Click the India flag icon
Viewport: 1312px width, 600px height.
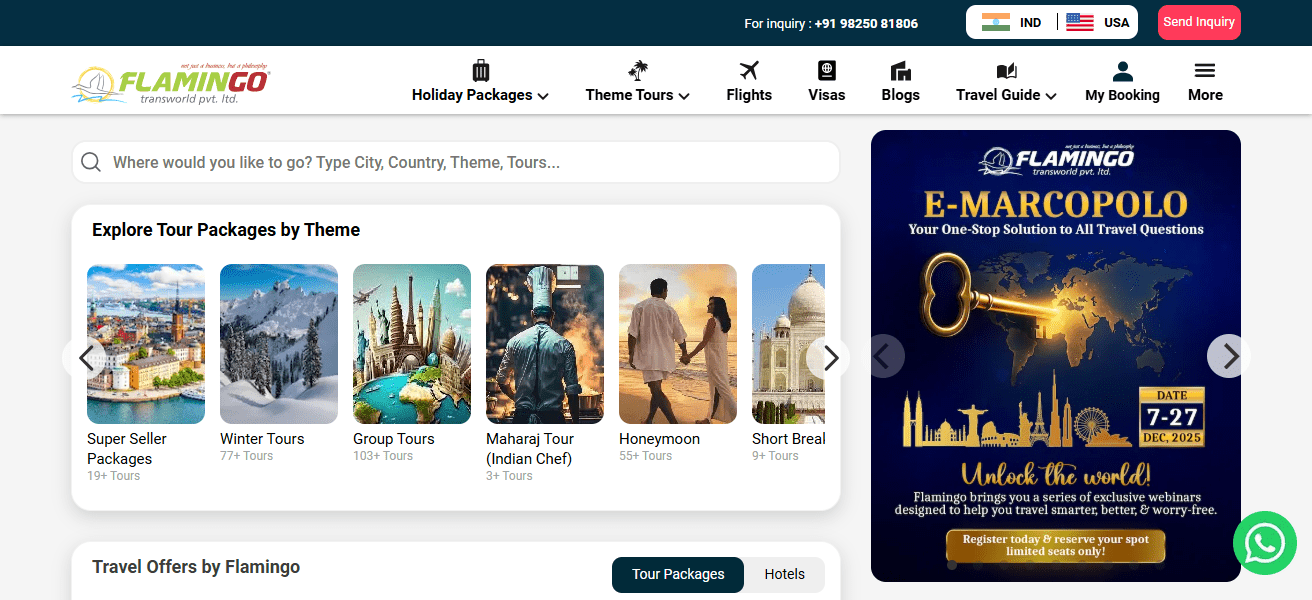(995, 22)
